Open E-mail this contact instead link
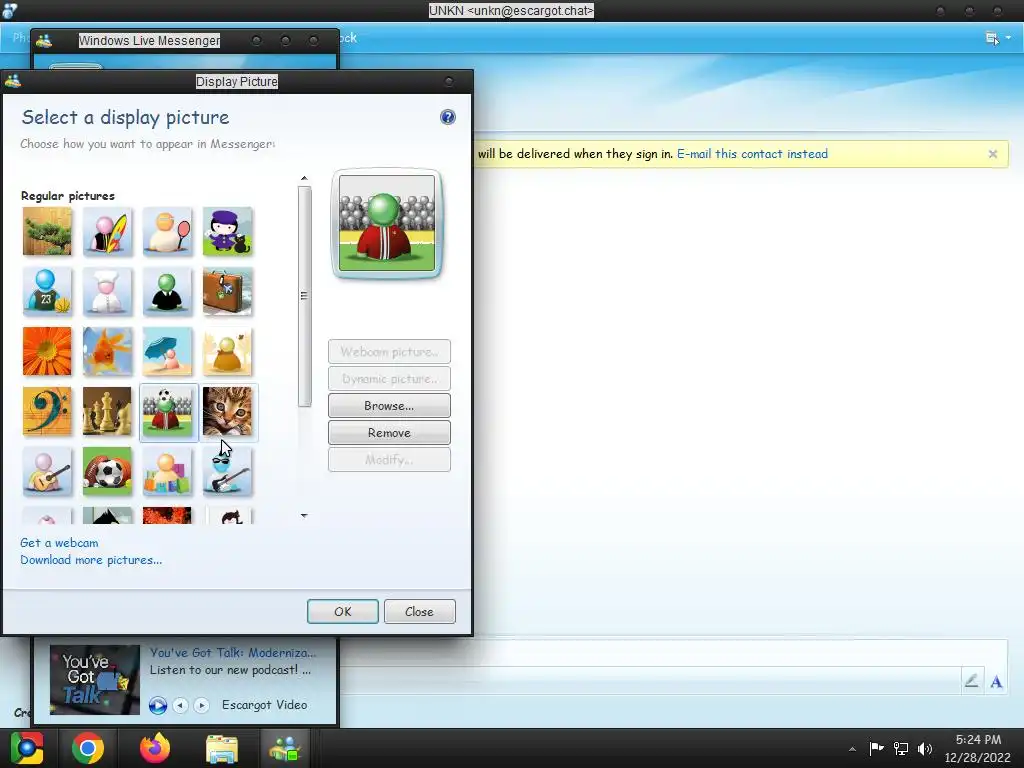The height and width of the screenshot is (768, 1024). click(752, 154)
